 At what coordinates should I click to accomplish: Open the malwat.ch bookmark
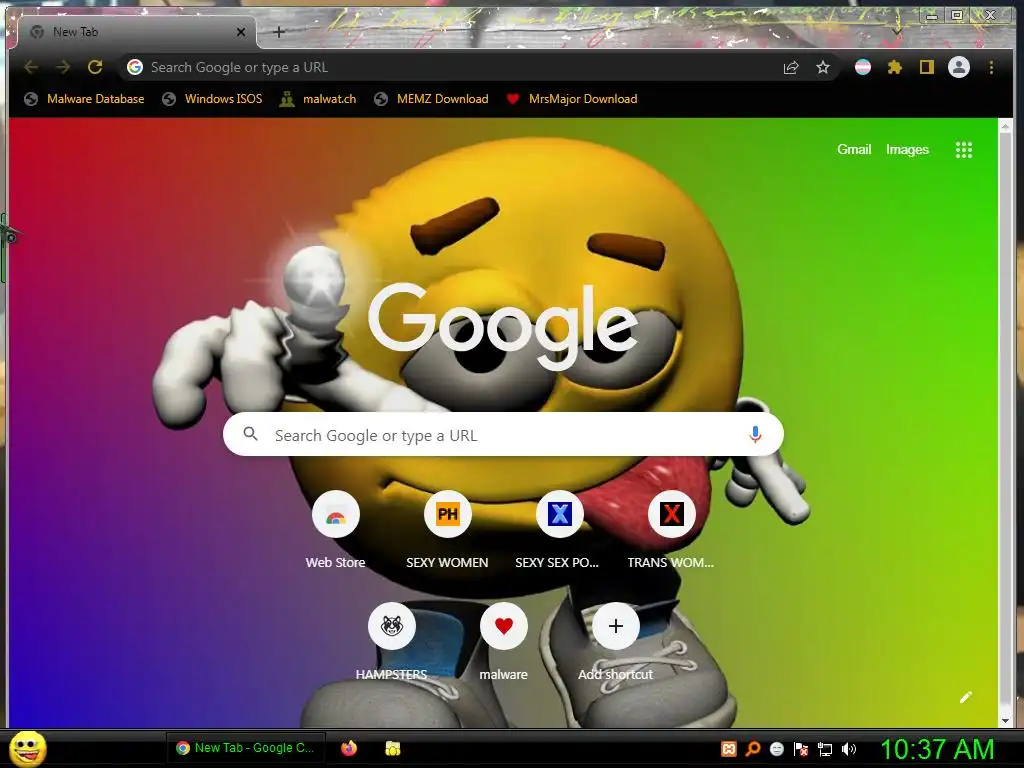[x=318, y=99]
